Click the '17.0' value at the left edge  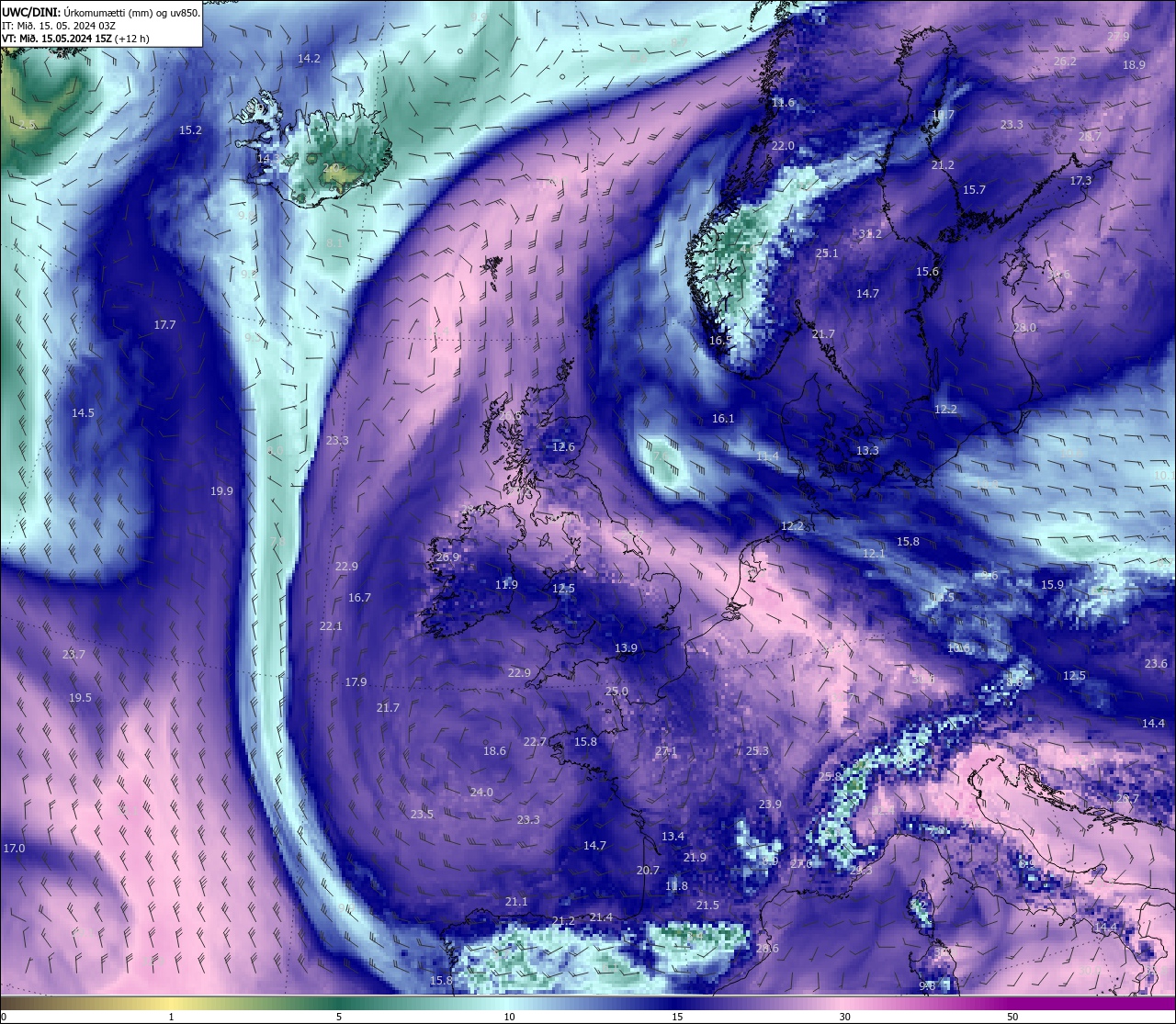(x=14, y=849)
